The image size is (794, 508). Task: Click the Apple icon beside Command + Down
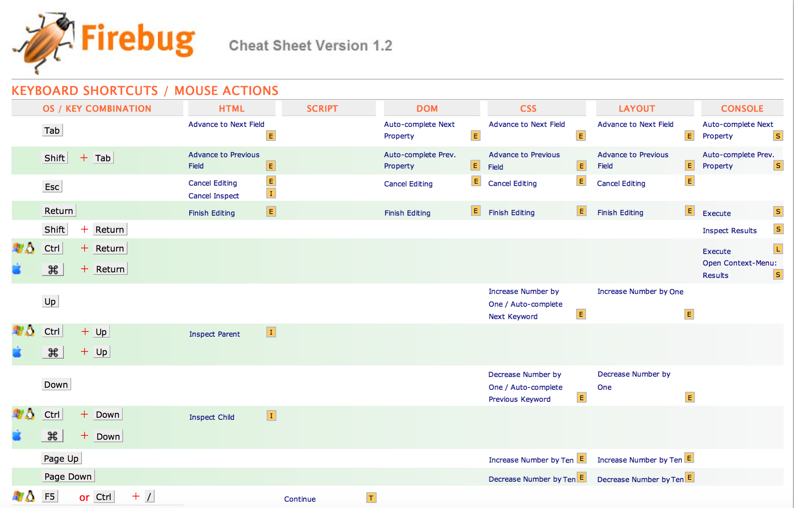pos(17,436)
